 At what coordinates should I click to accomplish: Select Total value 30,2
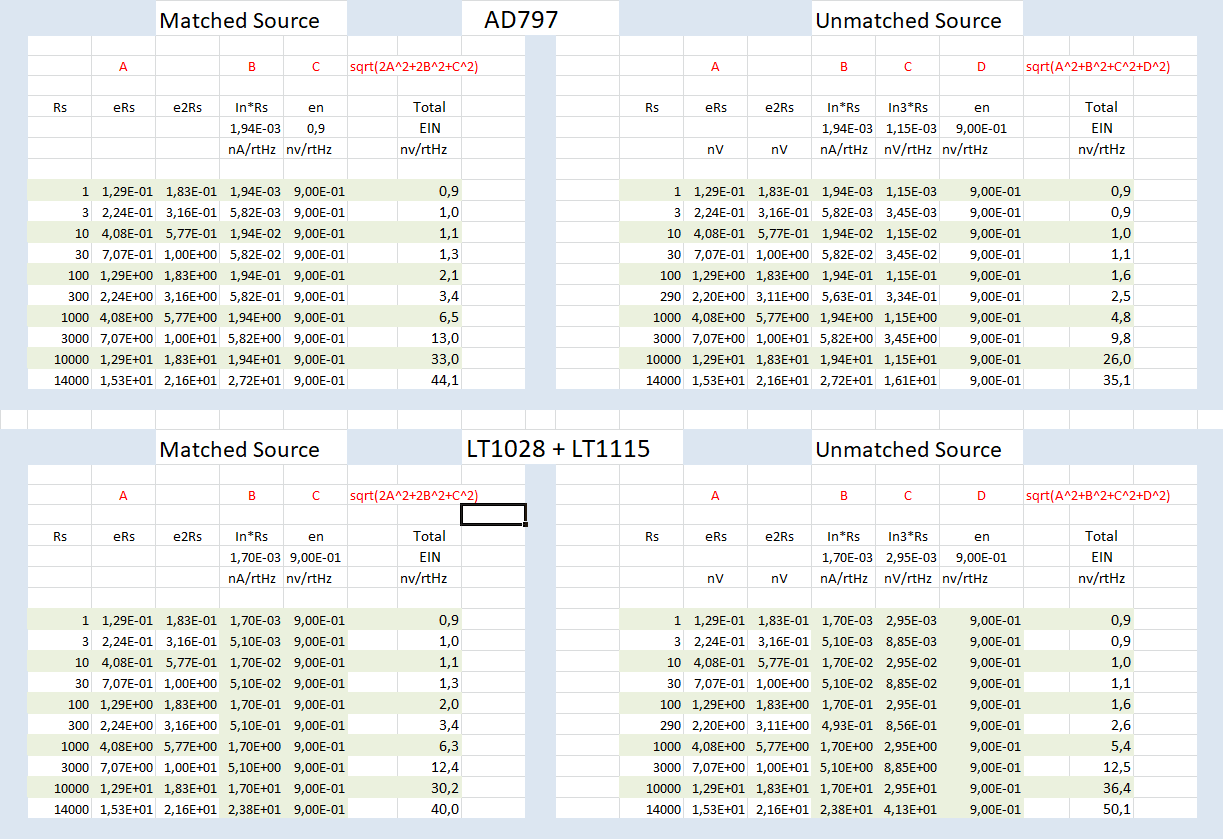(445, 788)
